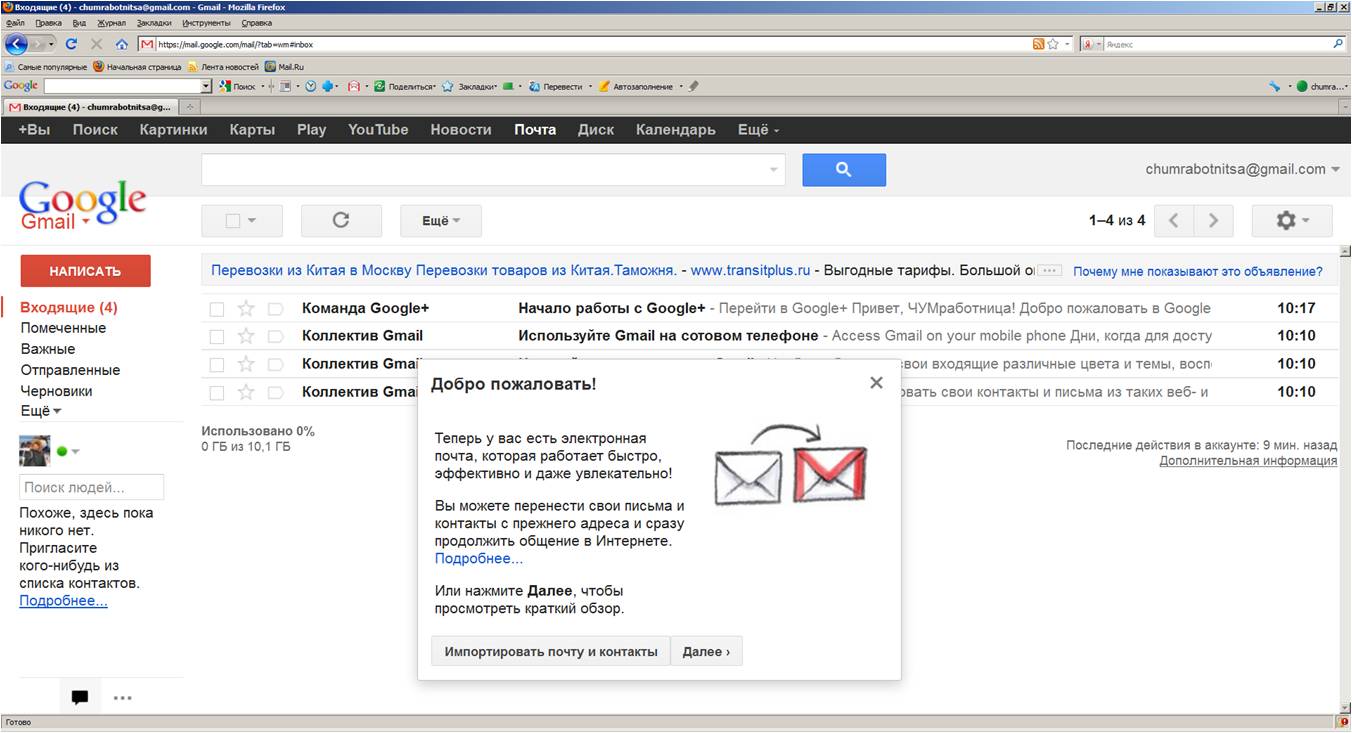
Task: Open the Закладки menu in the menu bar
Action: (154, 22)
